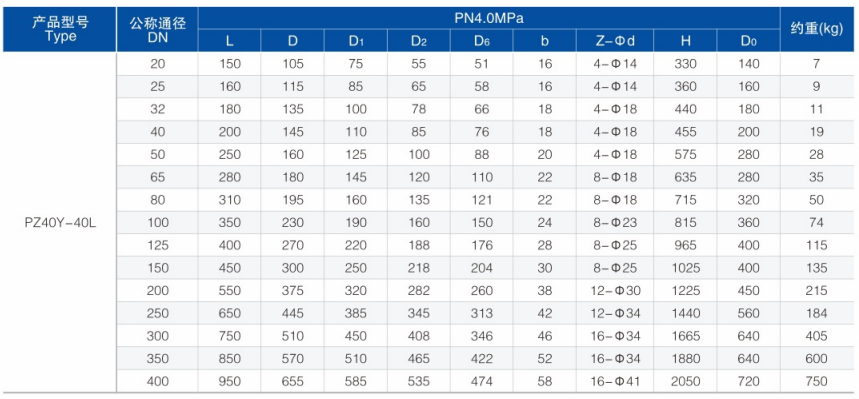
Task: Click the 8-Φ23 cell
Action: [615, 223]
